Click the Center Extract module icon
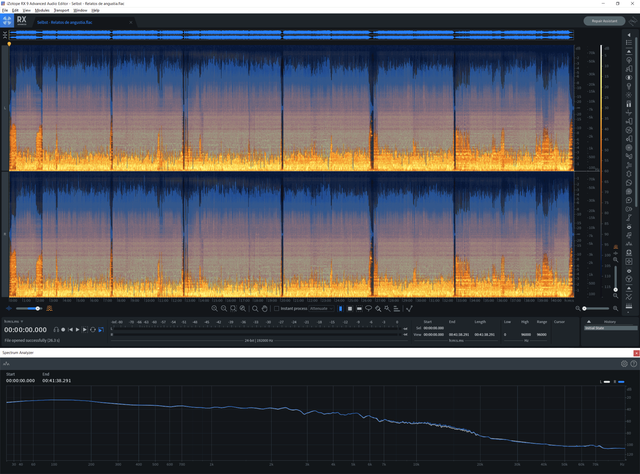This screenshot has width=640, height=474. [x=629, y=78]
